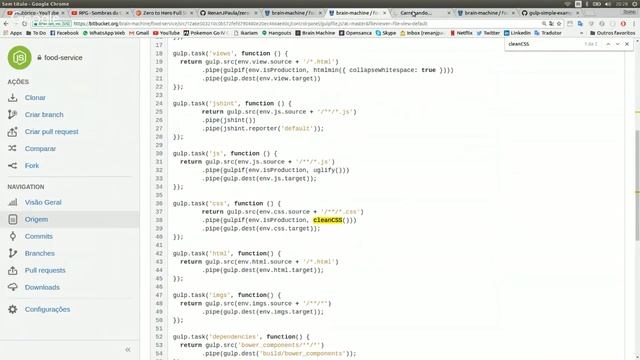This screenshot has height=360, width=640.
Task: Click the Facebook bookmark
Action: pyautogui.click(x=64, y=33)
